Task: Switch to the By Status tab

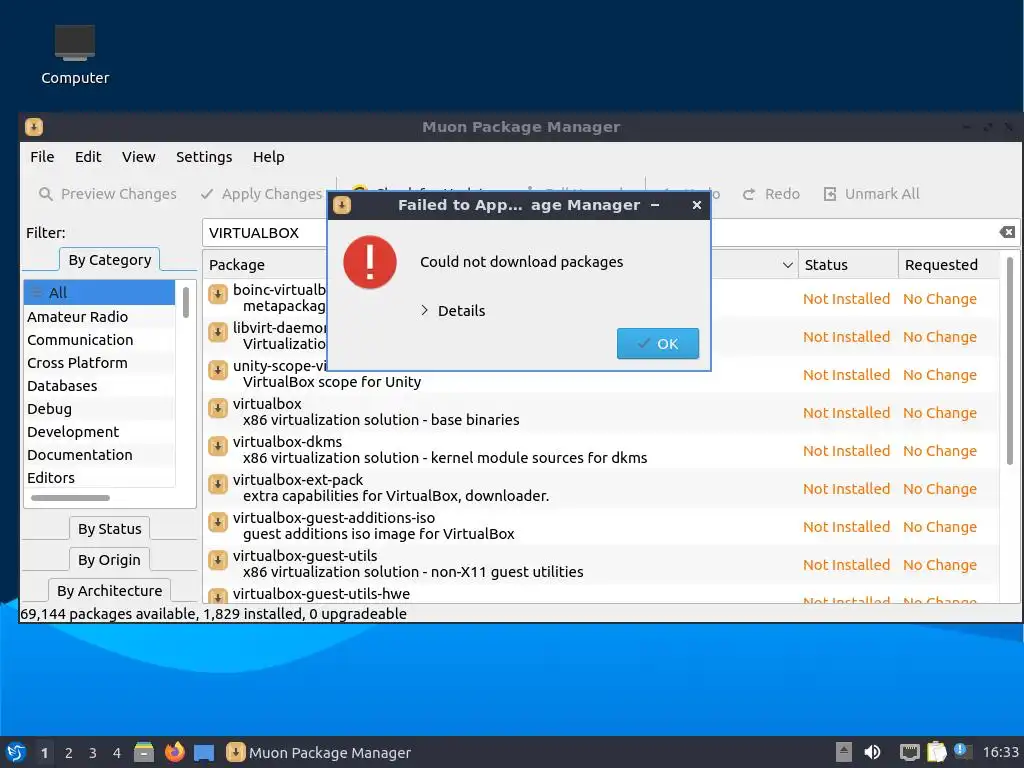Action: 110,529
